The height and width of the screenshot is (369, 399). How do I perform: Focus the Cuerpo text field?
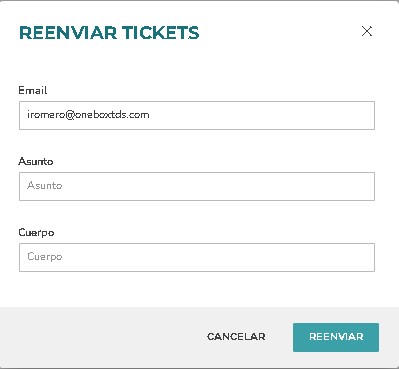pos(197,257)
